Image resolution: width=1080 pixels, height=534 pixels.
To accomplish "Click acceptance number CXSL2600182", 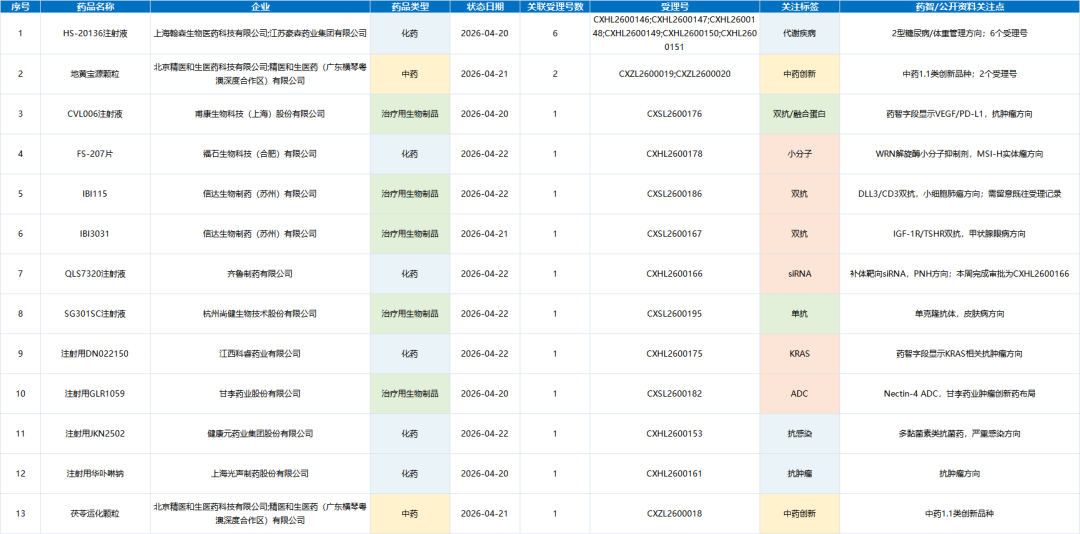I will point(674,393).
